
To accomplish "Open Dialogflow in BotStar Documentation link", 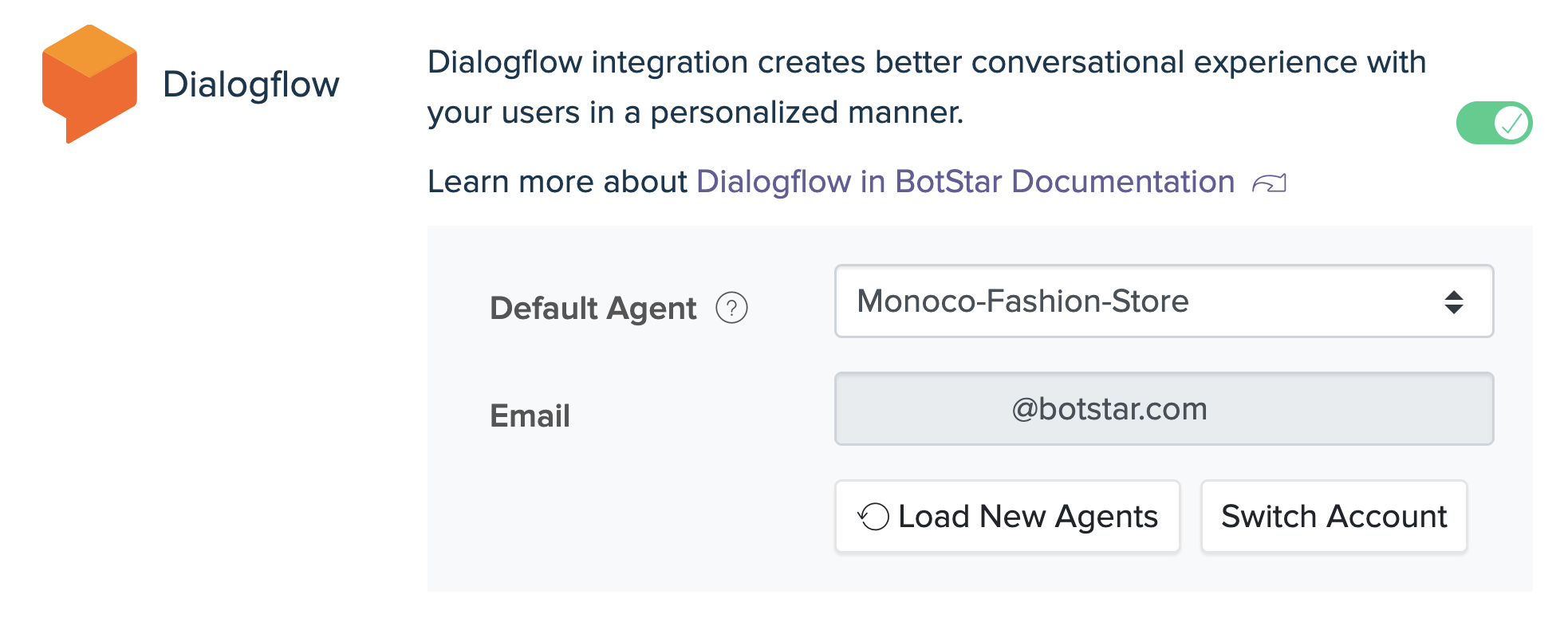I will pyautogui.click(x=965, y=182).
